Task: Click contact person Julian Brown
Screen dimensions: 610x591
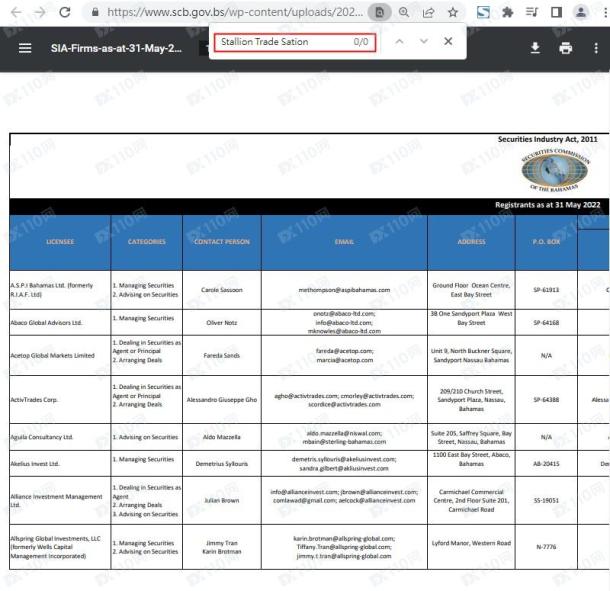Action: (222, 501)
